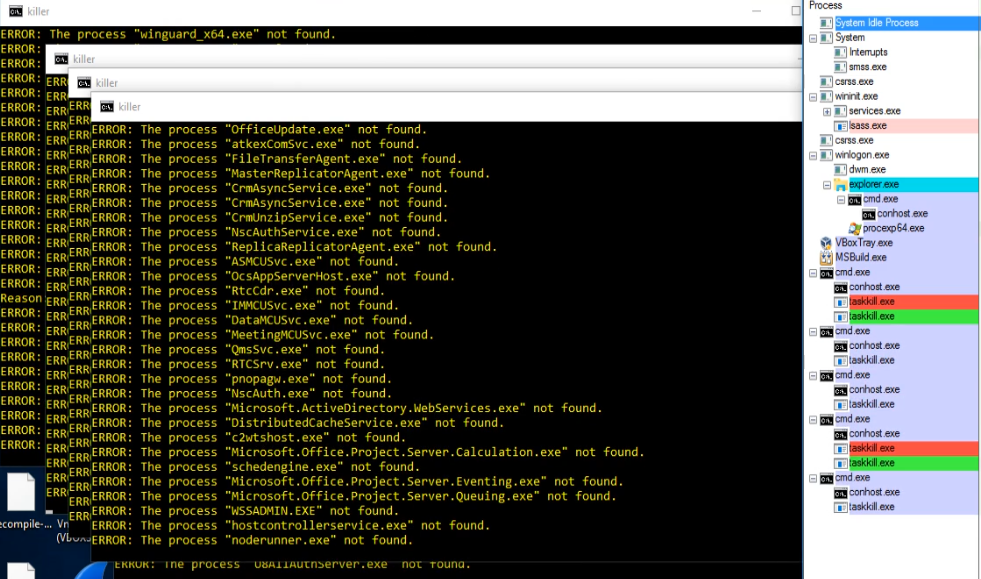This screenshot has width=981, height=579.
Task: Click console icon of killer window before rearmost
Action: [x=61, y=59]
